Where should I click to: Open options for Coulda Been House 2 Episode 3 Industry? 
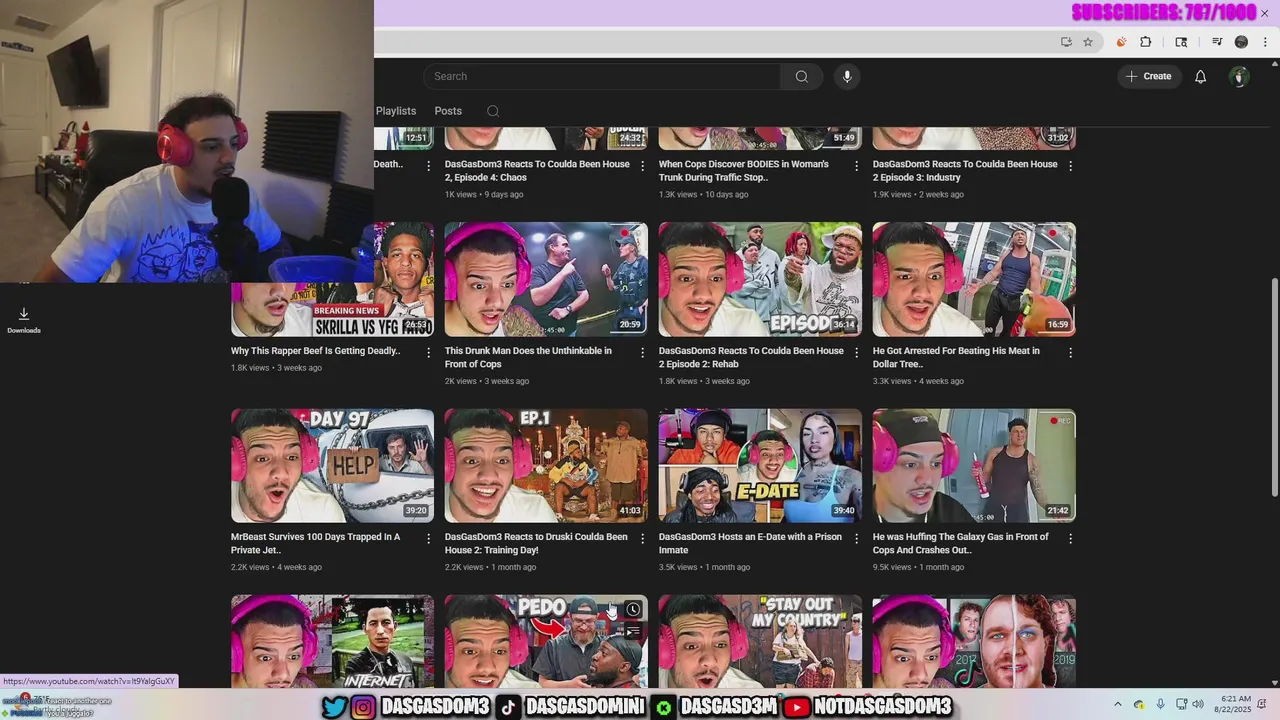tap(1070, 166)
